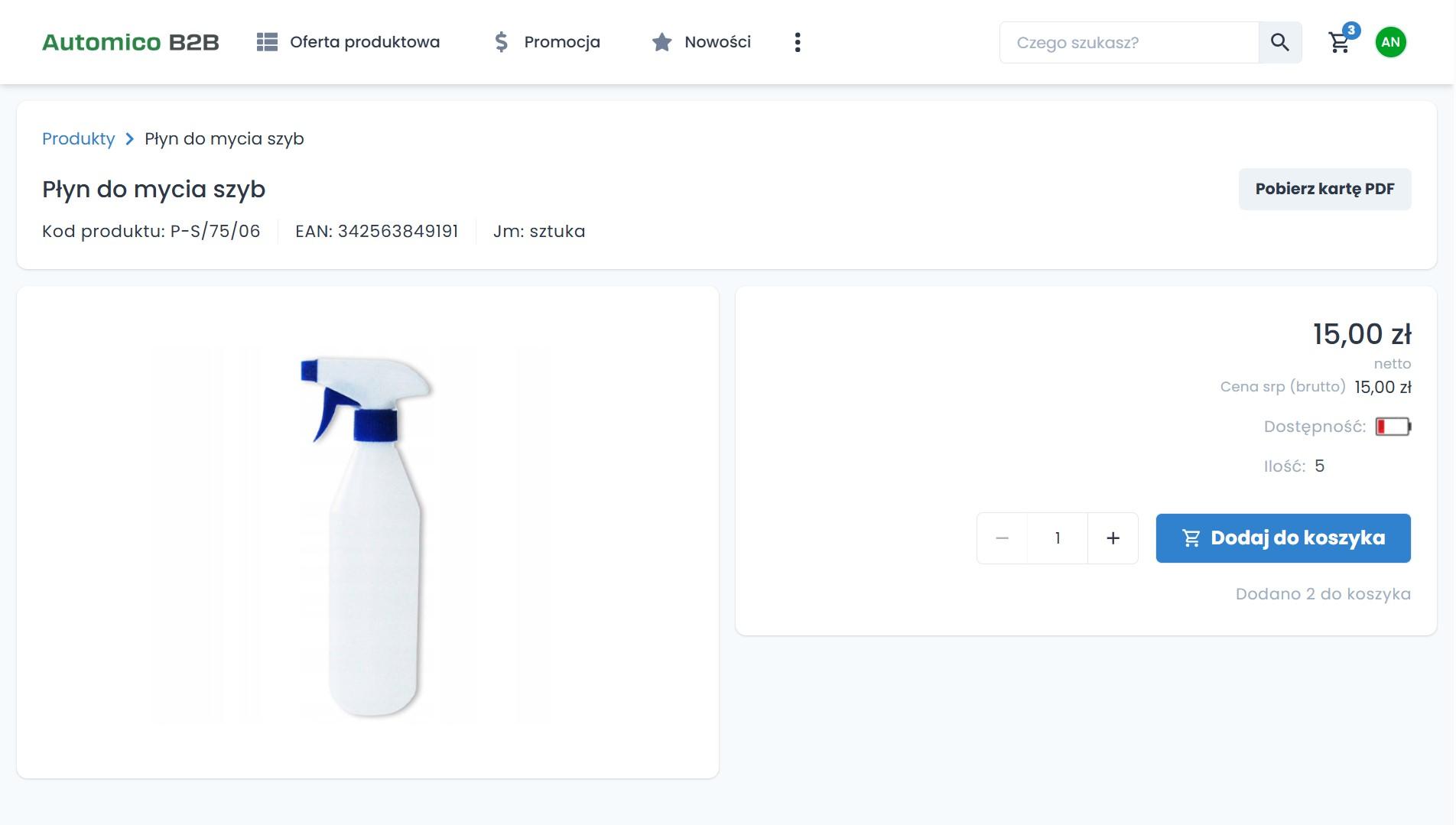
Task: Click the dollar icon beside Promocja
Action: click(501, 42)
